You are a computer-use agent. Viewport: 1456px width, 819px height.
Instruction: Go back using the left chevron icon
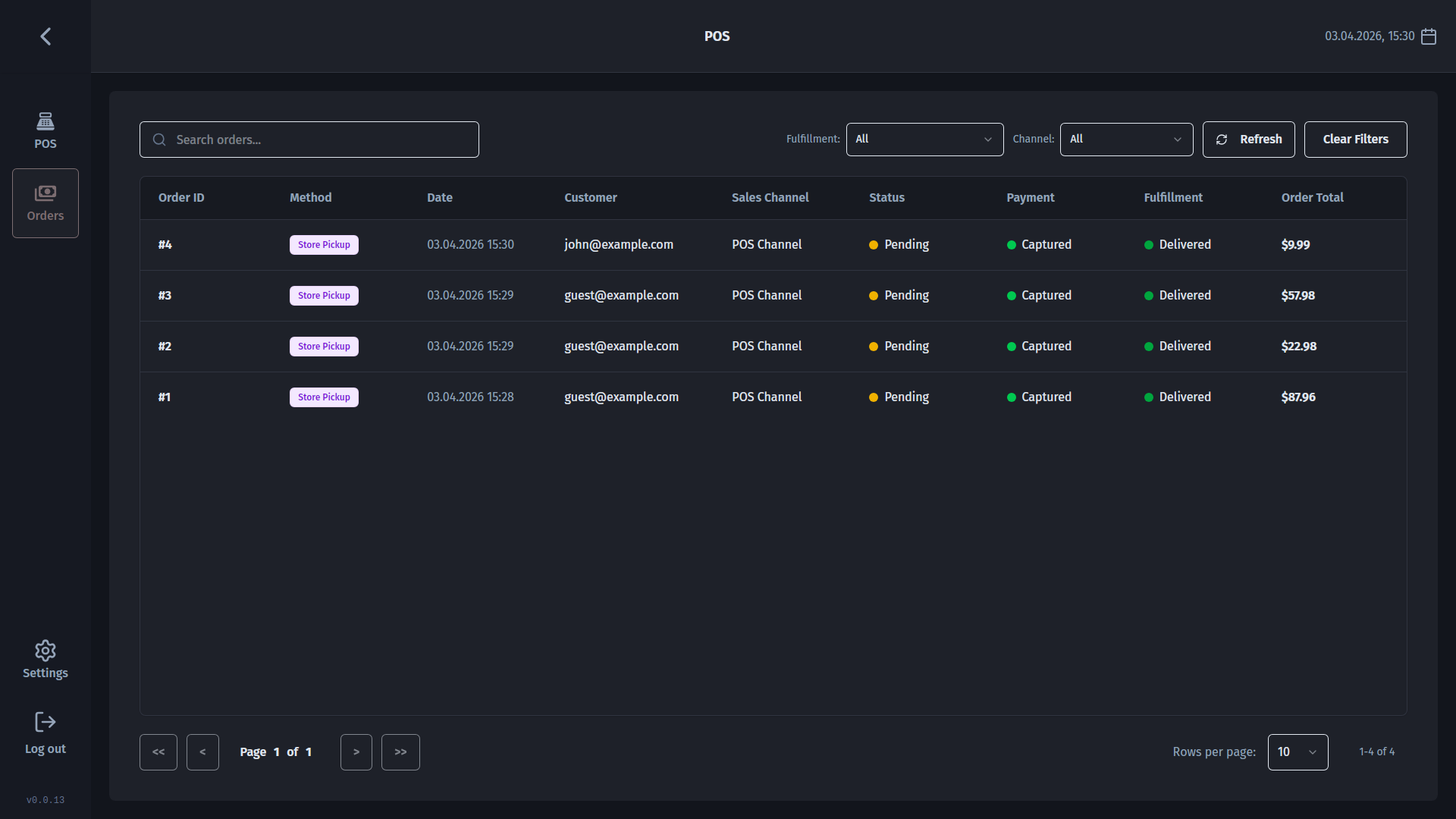(45, 36)
